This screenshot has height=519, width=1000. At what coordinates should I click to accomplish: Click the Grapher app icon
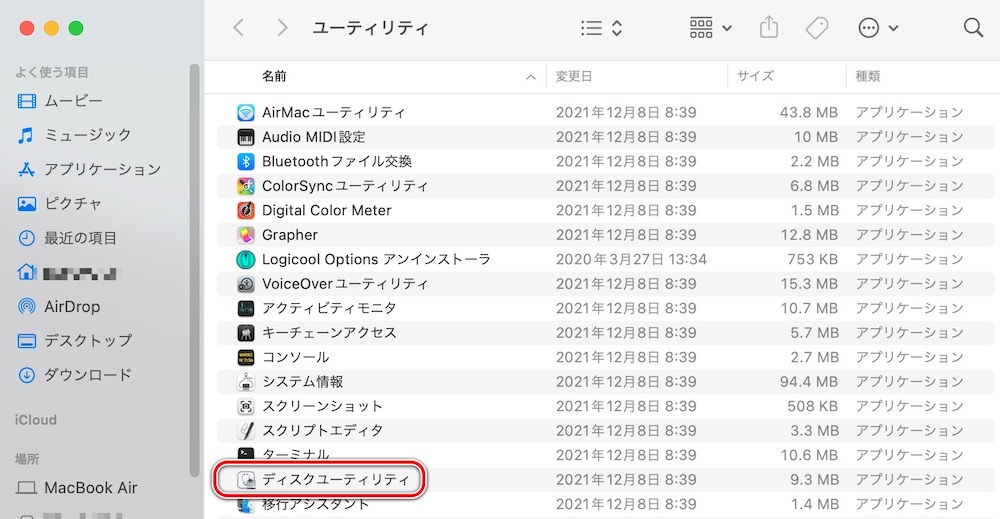(x=246, y=235)
